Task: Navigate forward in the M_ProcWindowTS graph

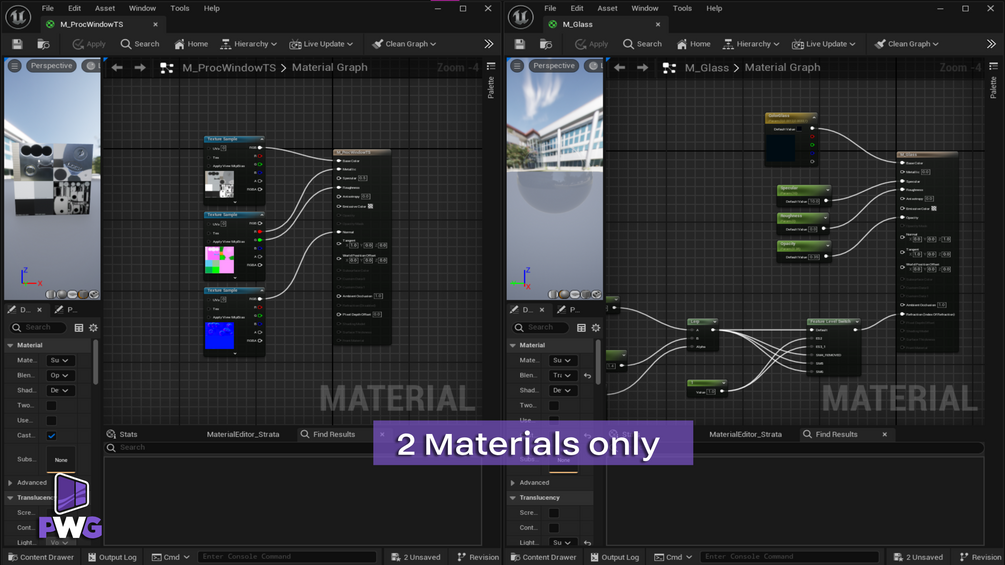Action: click(x=140, y=67)
